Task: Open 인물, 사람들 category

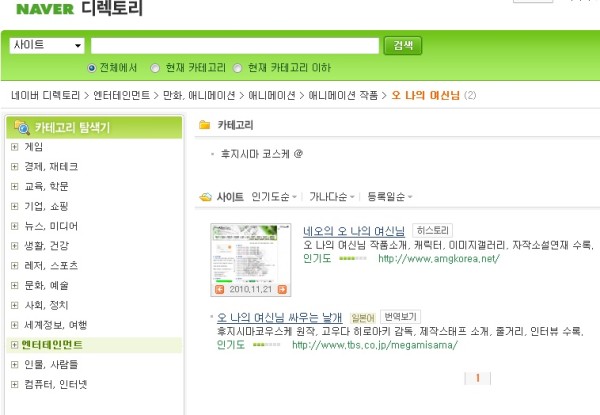Action: click(51, 365)
